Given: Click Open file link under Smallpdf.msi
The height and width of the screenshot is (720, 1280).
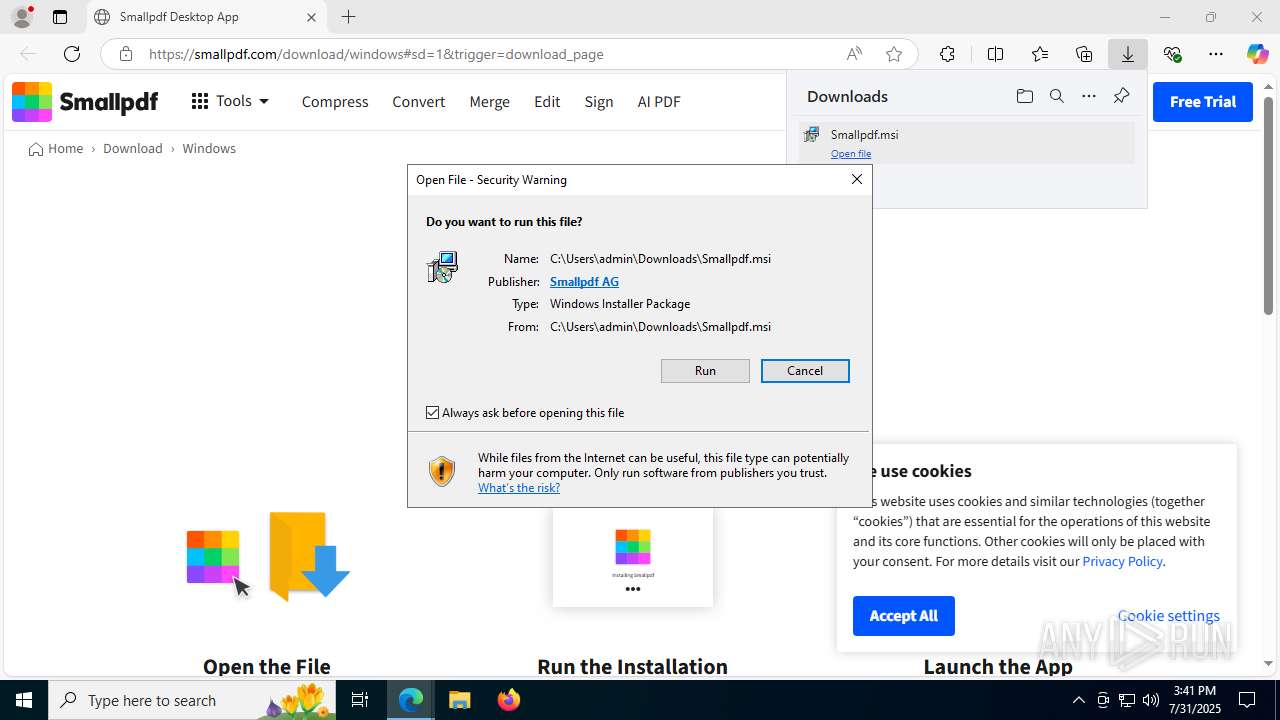Looking at the screenshot, I should click(851, 154).
